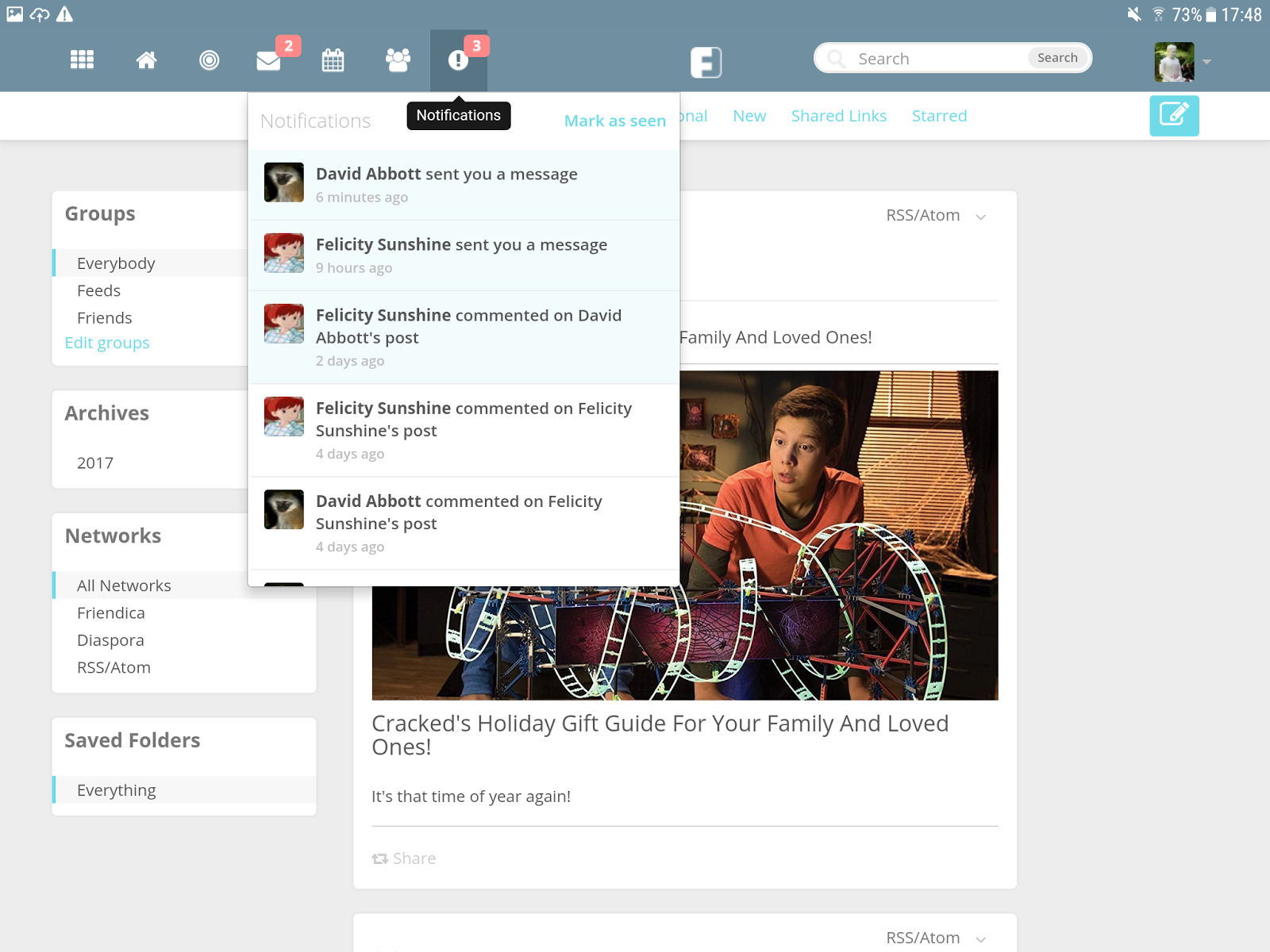Open private messages envelope

[268, 59]
